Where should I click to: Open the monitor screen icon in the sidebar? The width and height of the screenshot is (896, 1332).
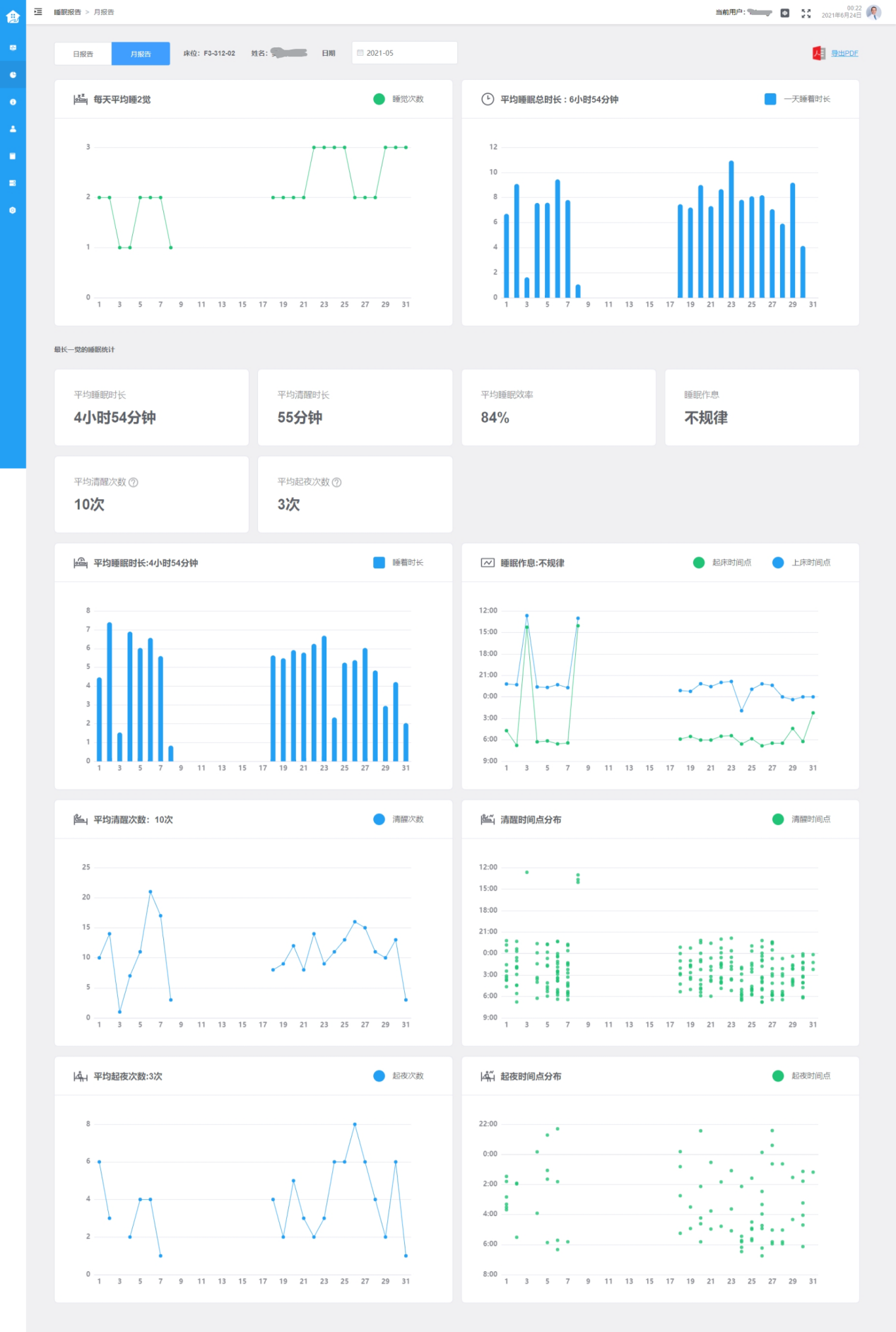[x=13, y=48]
